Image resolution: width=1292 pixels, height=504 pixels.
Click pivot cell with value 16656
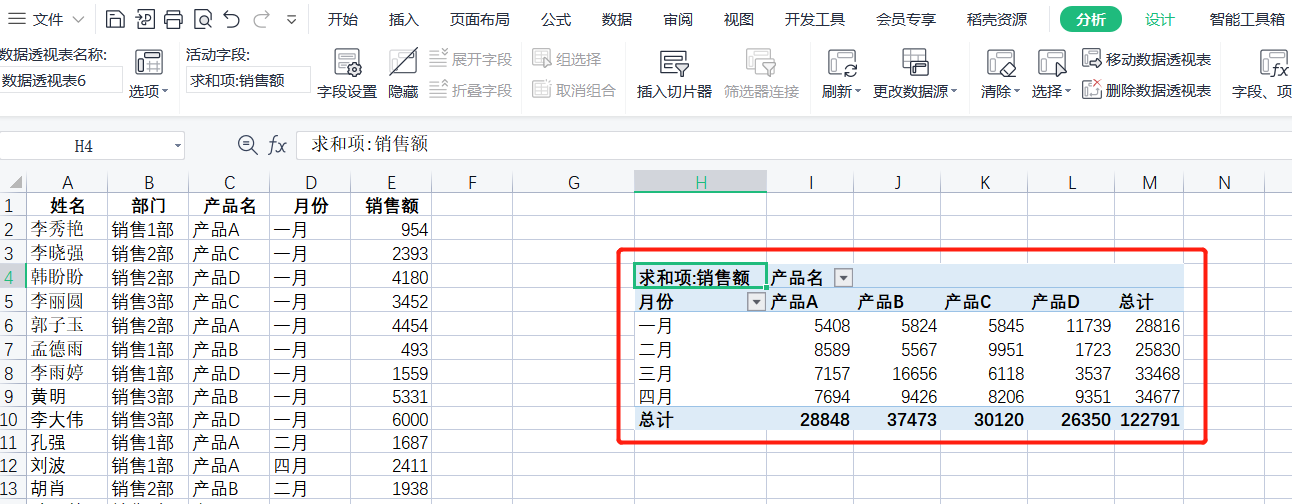click(896, 373)
